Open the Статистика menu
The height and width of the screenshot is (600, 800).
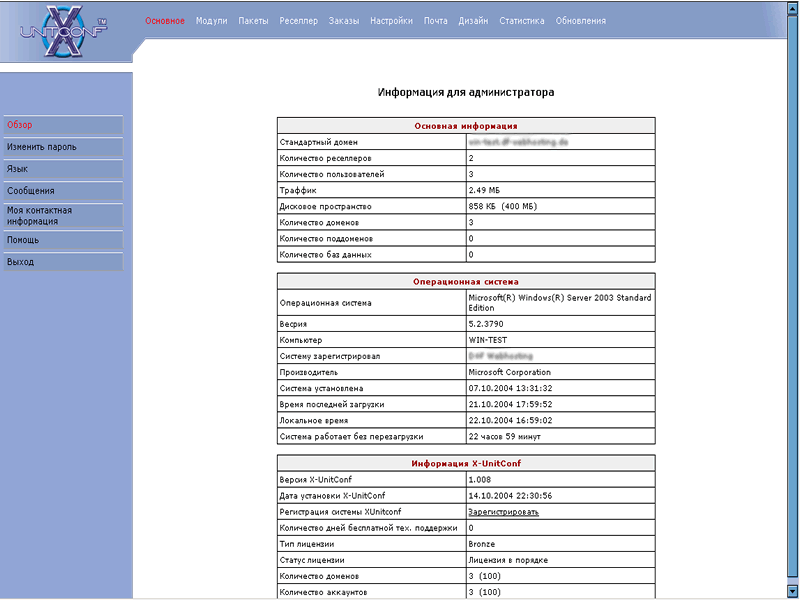(x=521, y=21)
